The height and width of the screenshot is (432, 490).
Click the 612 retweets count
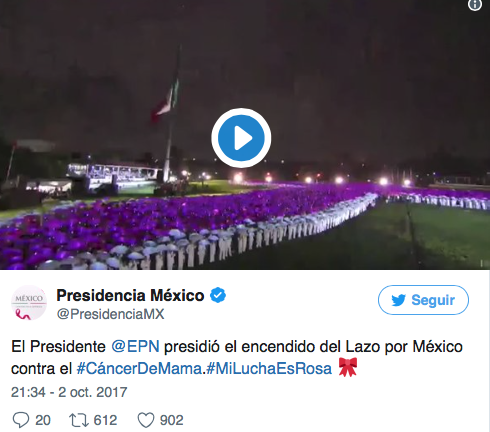point(105,420)
